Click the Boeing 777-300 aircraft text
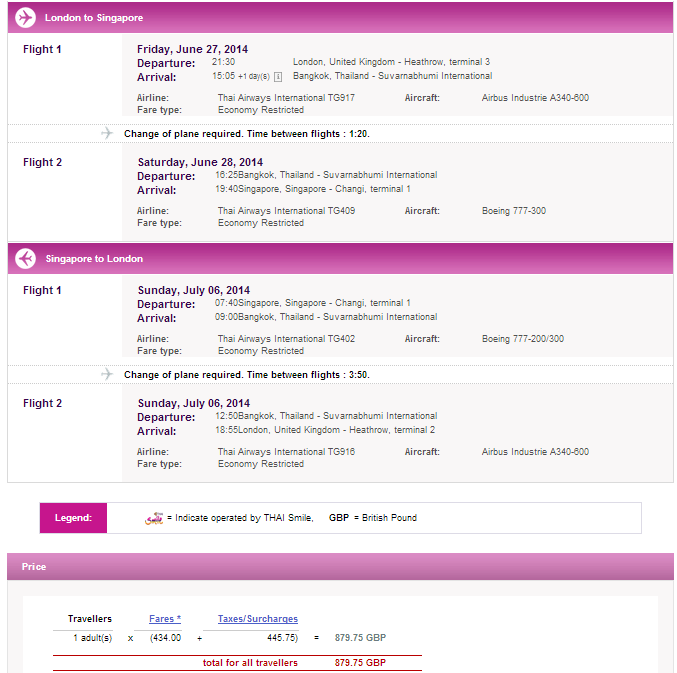This screenshot has height=673, width=677. point(514,211)
